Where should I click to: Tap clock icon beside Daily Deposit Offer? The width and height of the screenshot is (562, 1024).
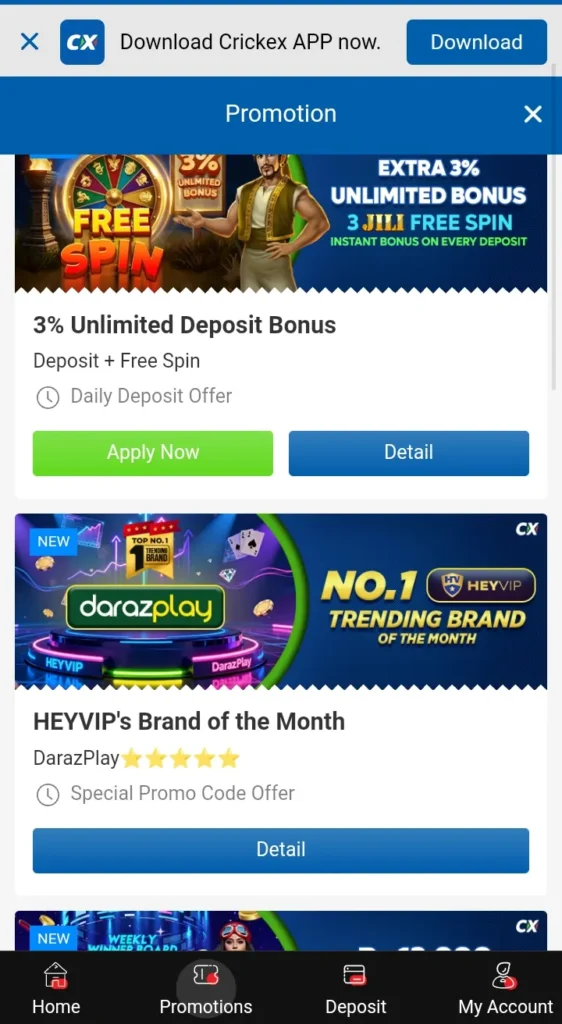pos(48,397)
